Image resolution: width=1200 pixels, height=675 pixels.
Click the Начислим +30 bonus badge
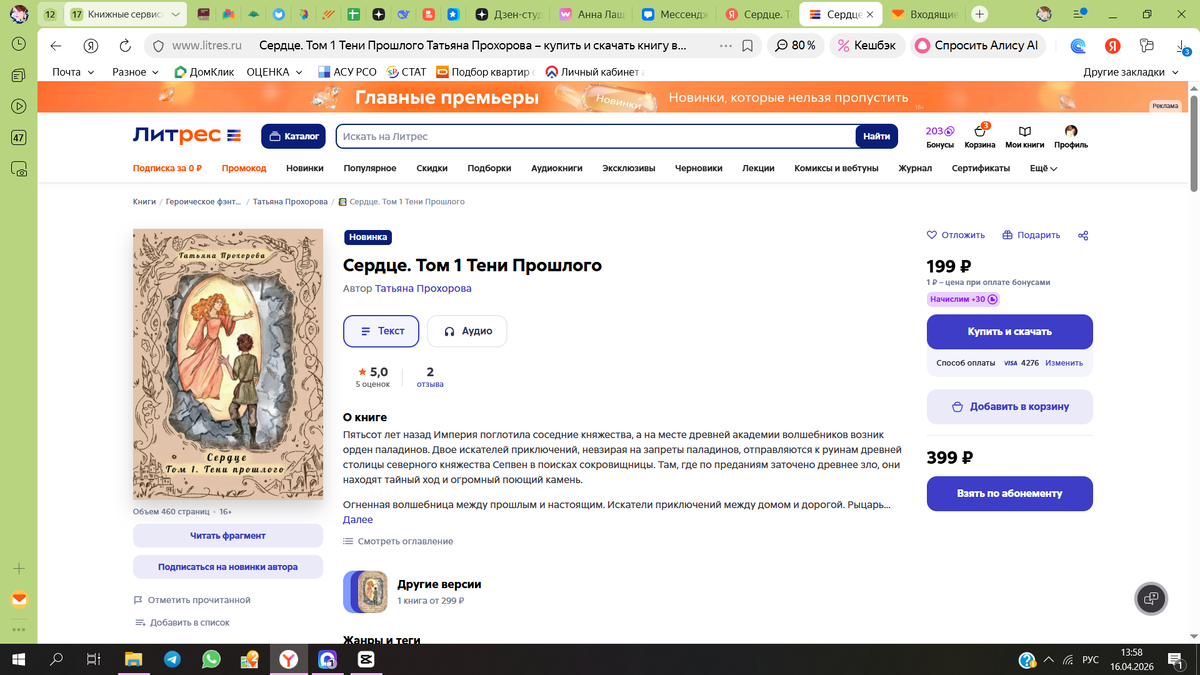click(962, 299)
